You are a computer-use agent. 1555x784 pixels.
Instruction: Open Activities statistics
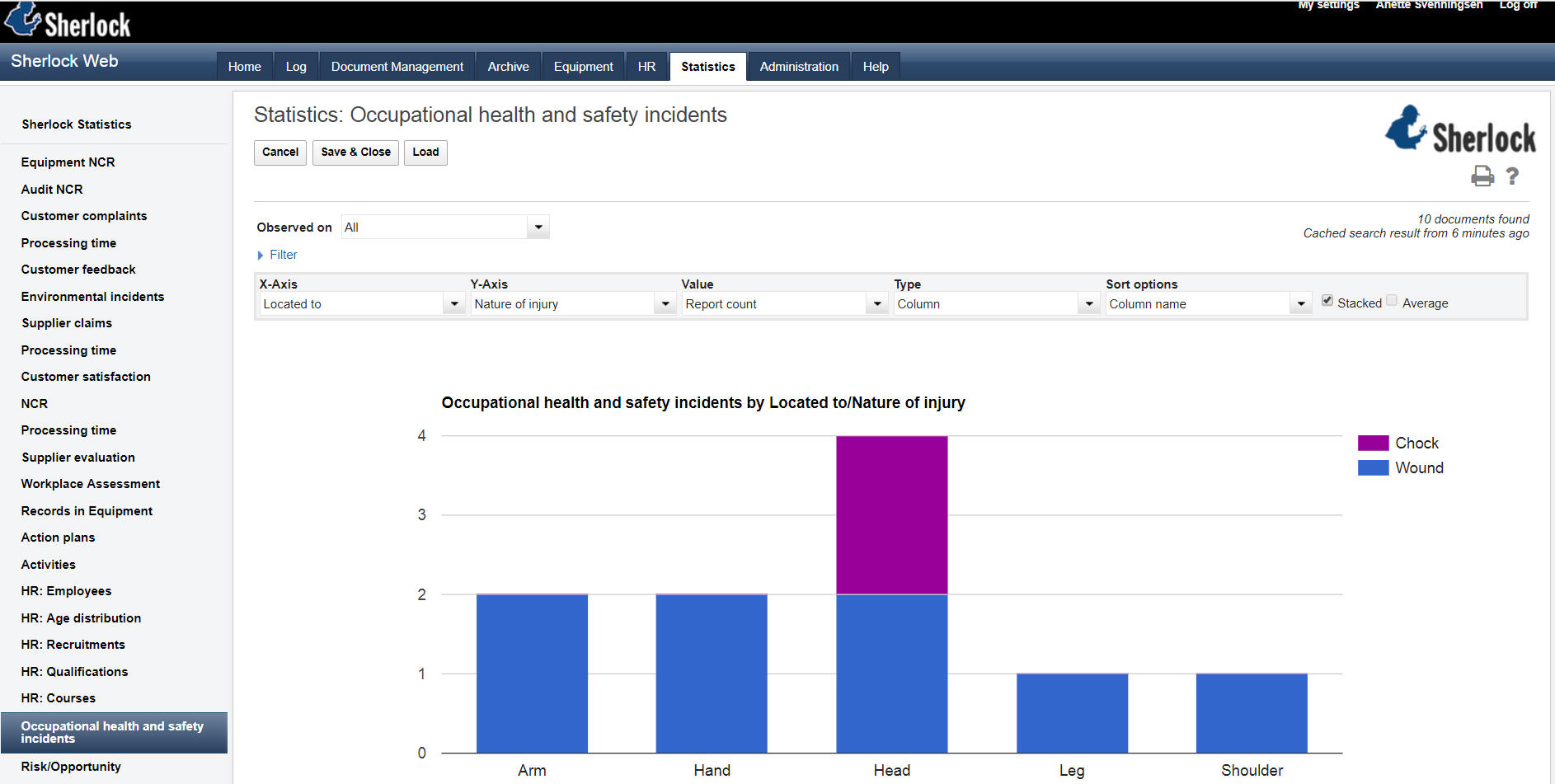tap(49, 565)
